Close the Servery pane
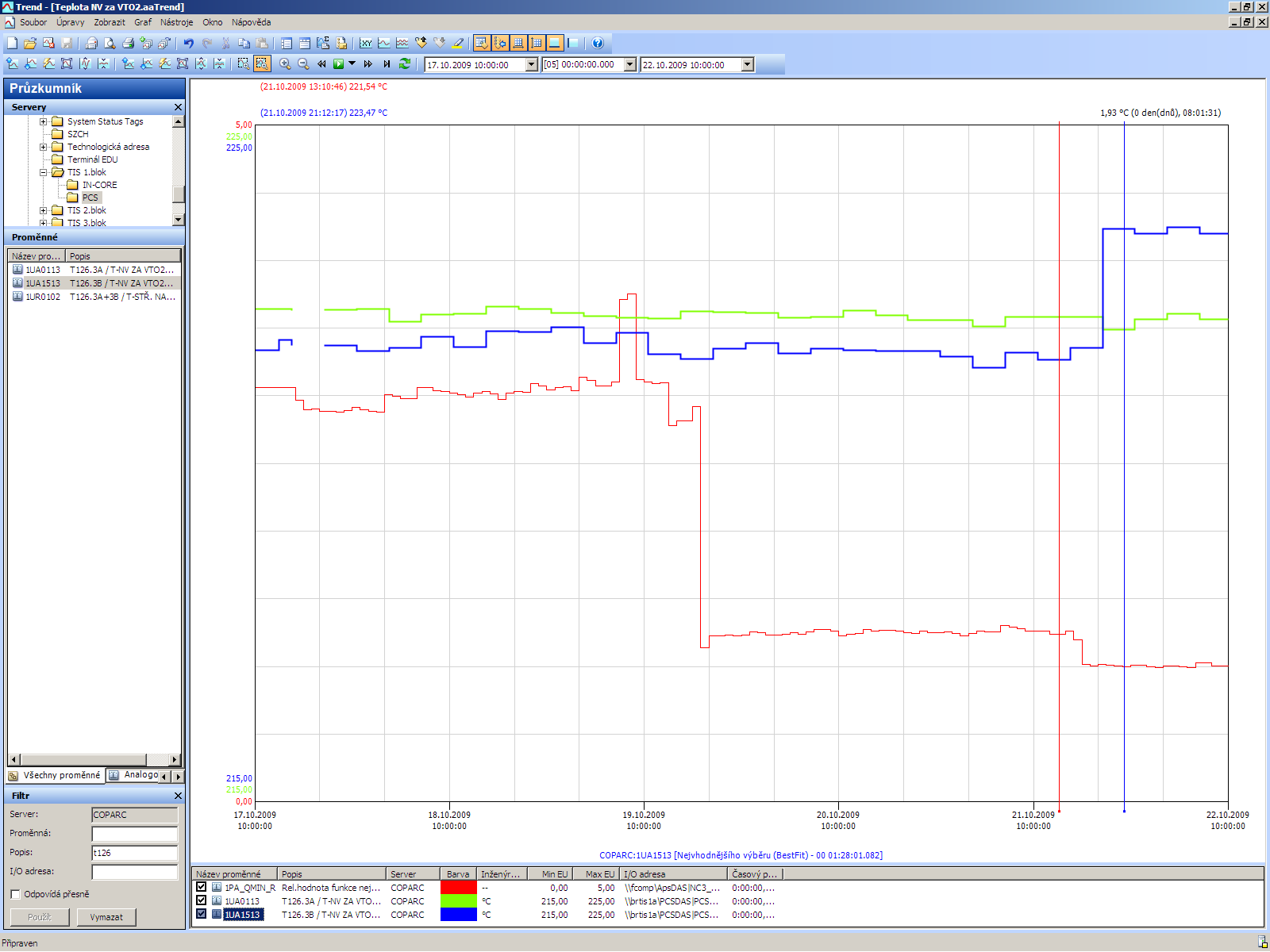The width and height of the screenshot is (1270, 952). [x=178, y=107]
